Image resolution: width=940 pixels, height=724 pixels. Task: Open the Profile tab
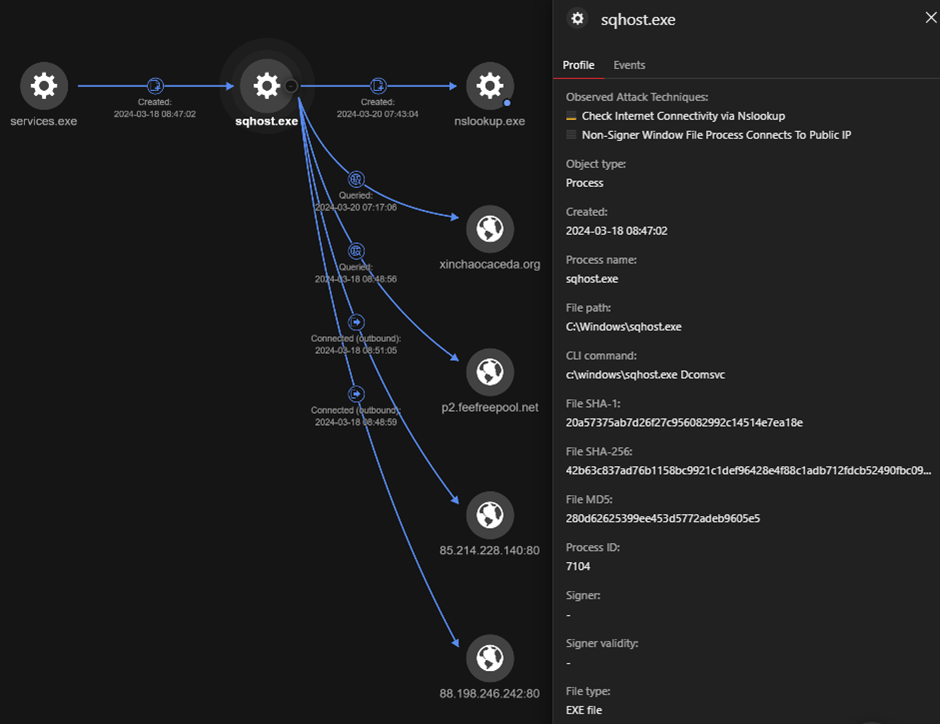[x=578, y=65]
